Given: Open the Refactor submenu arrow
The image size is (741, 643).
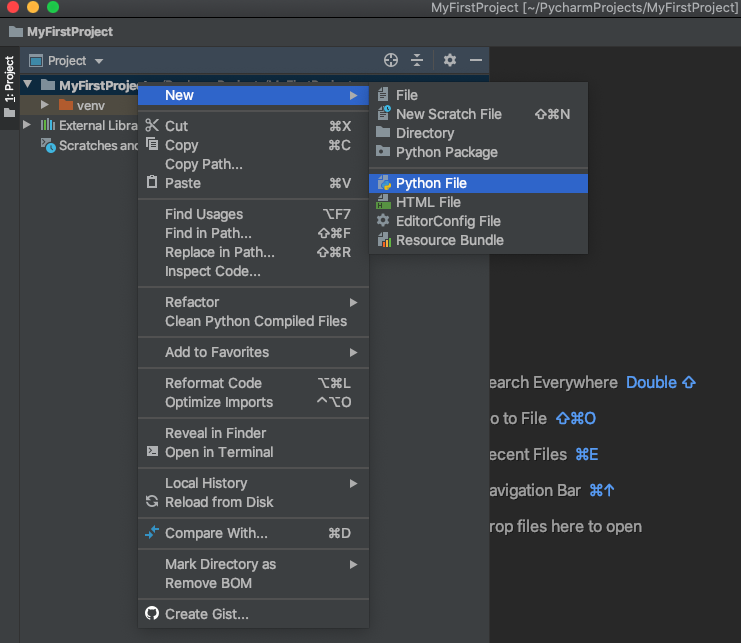Looking at the screenshot, I should [353, 302].
